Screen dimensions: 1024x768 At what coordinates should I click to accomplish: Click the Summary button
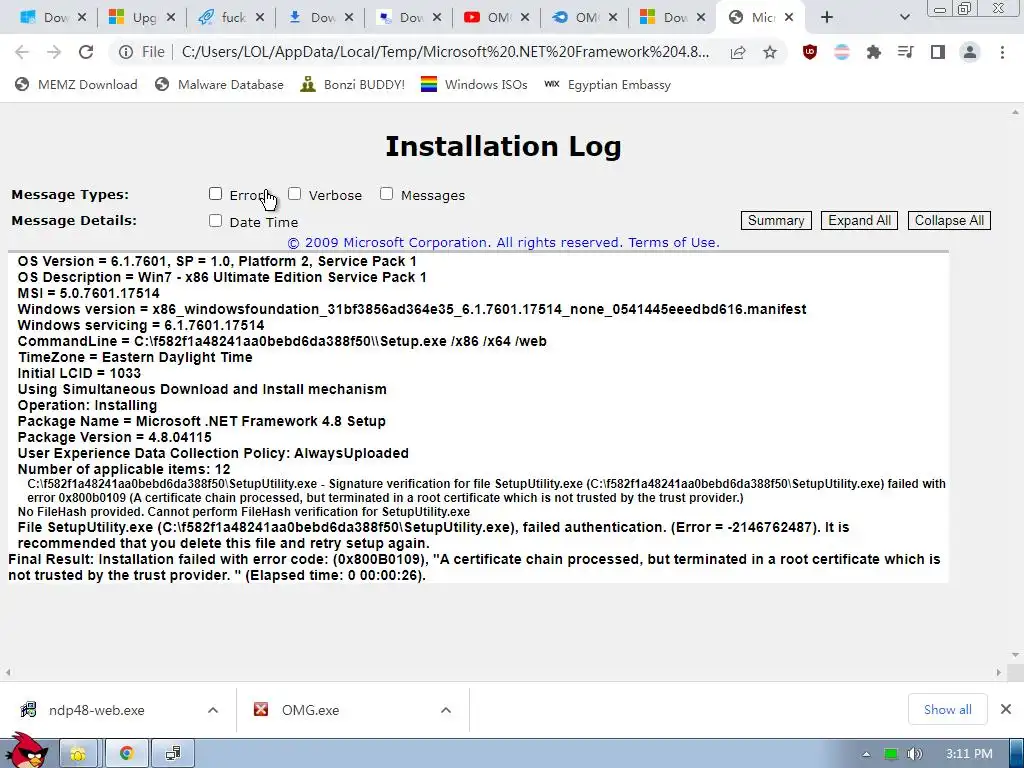click(x=776, y=221)
